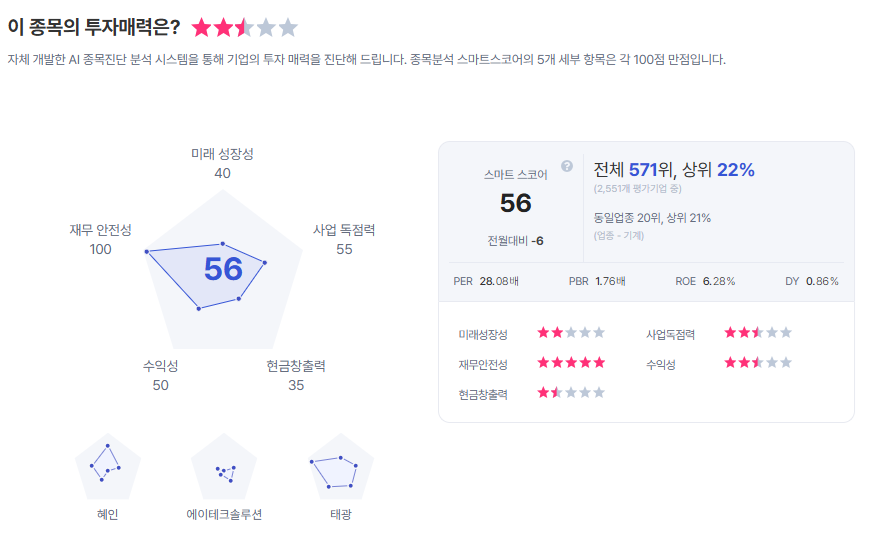871x539 pixels.
Task: Click the 재무안전성 five-star rating
Action: [x=571, y=363]
